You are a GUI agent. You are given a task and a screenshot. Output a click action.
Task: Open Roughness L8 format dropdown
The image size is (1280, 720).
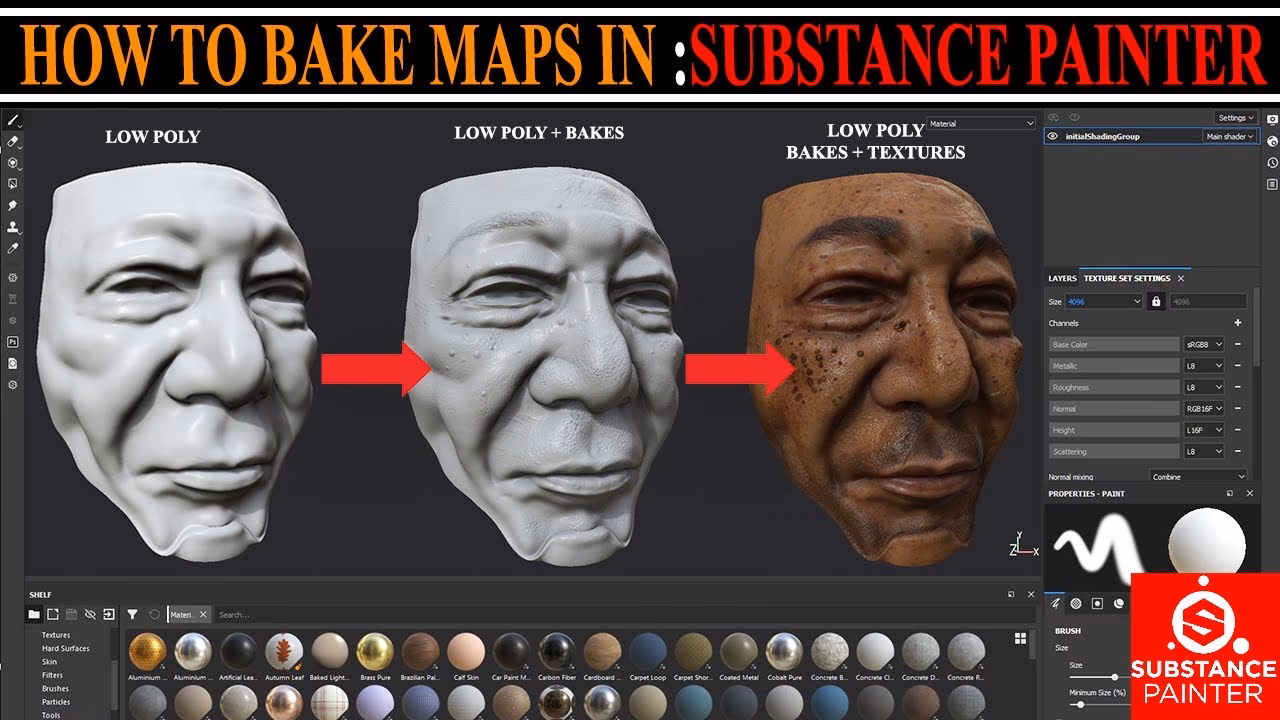1204,387
